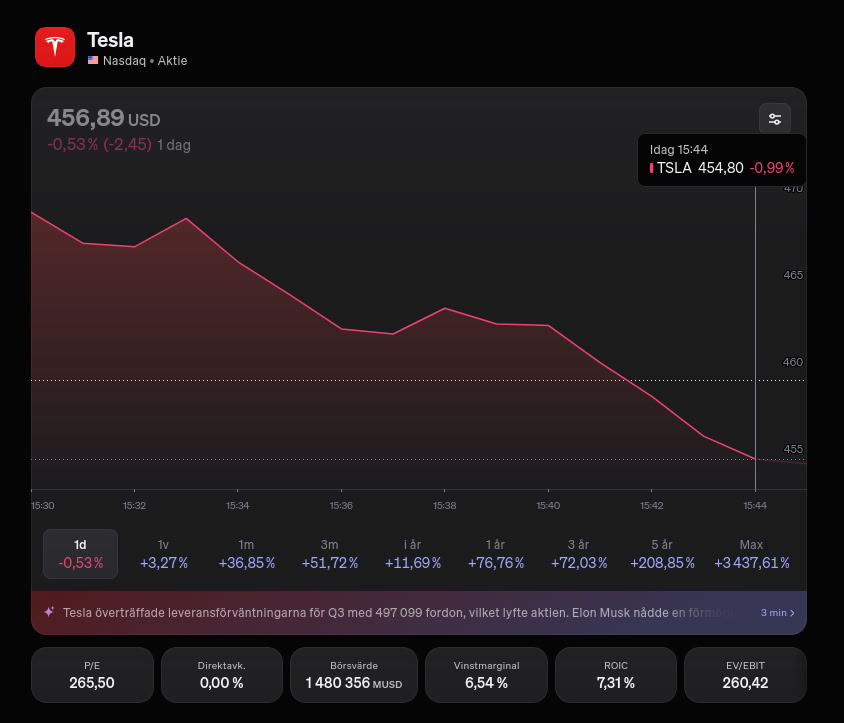Select the 1 år period tab
Image resolution: width=844 pixels, height=723 pixels.
pyautogui.click(x=496, y=554)
